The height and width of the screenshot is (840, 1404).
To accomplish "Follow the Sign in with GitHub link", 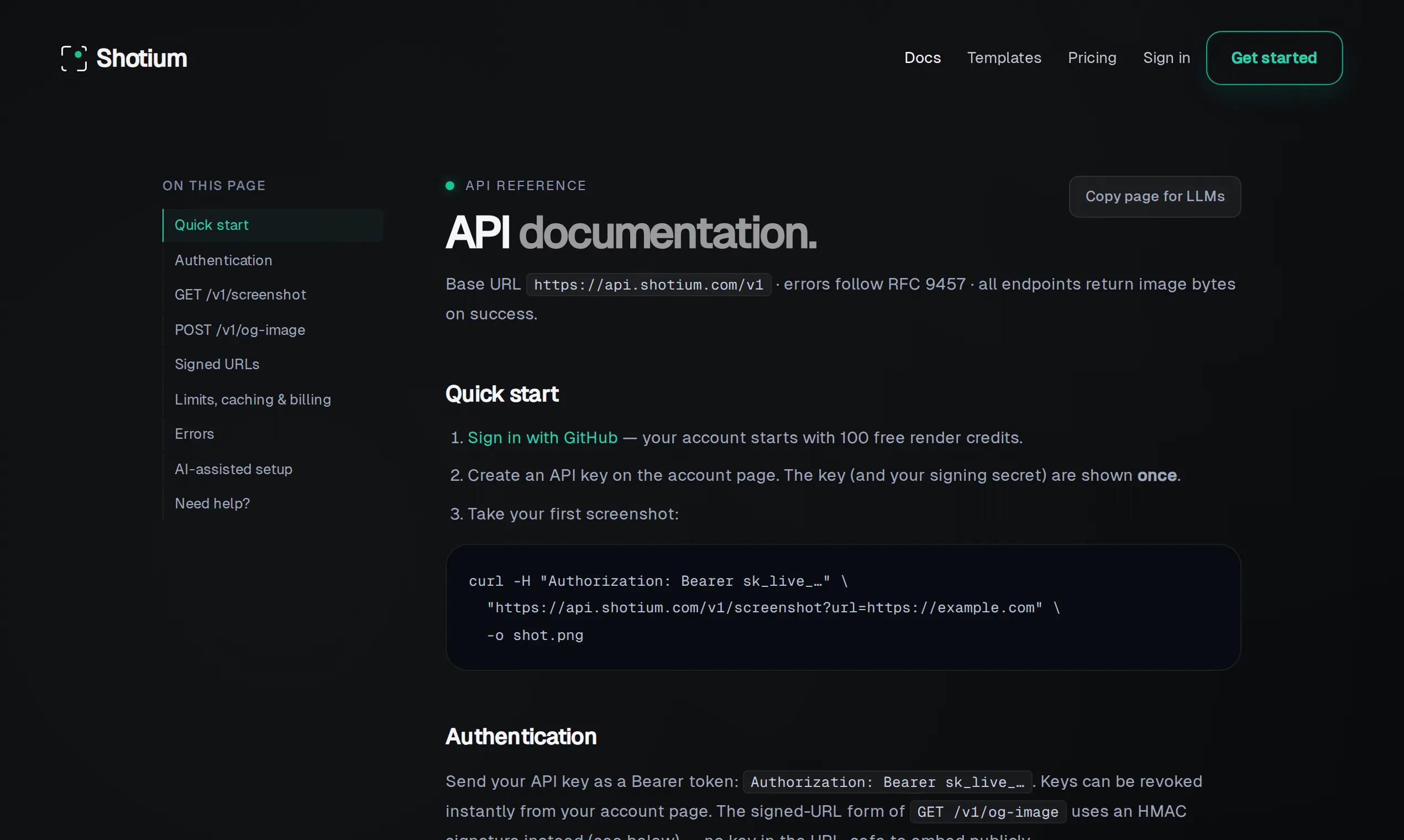I will (x=542, y=438).
